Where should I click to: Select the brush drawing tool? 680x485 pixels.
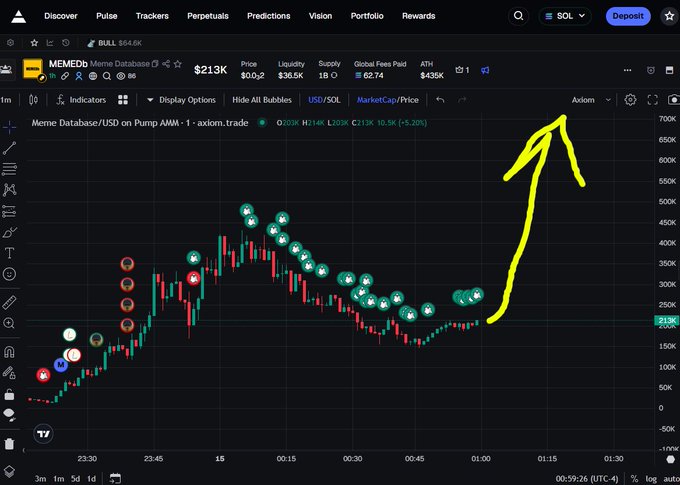coord(9,233)
